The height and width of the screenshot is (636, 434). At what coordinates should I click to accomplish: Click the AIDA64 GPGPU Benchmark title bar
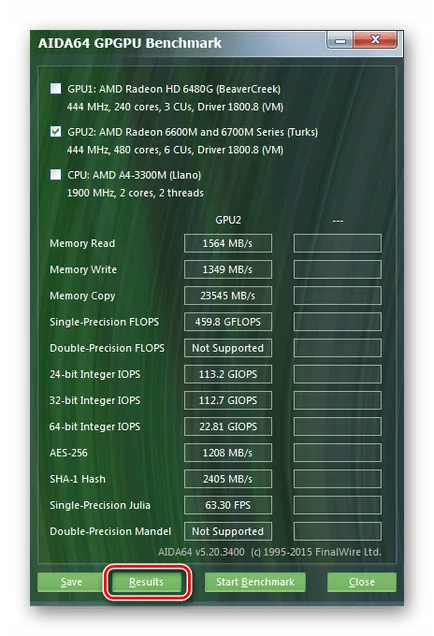click(x=178, y=43)
